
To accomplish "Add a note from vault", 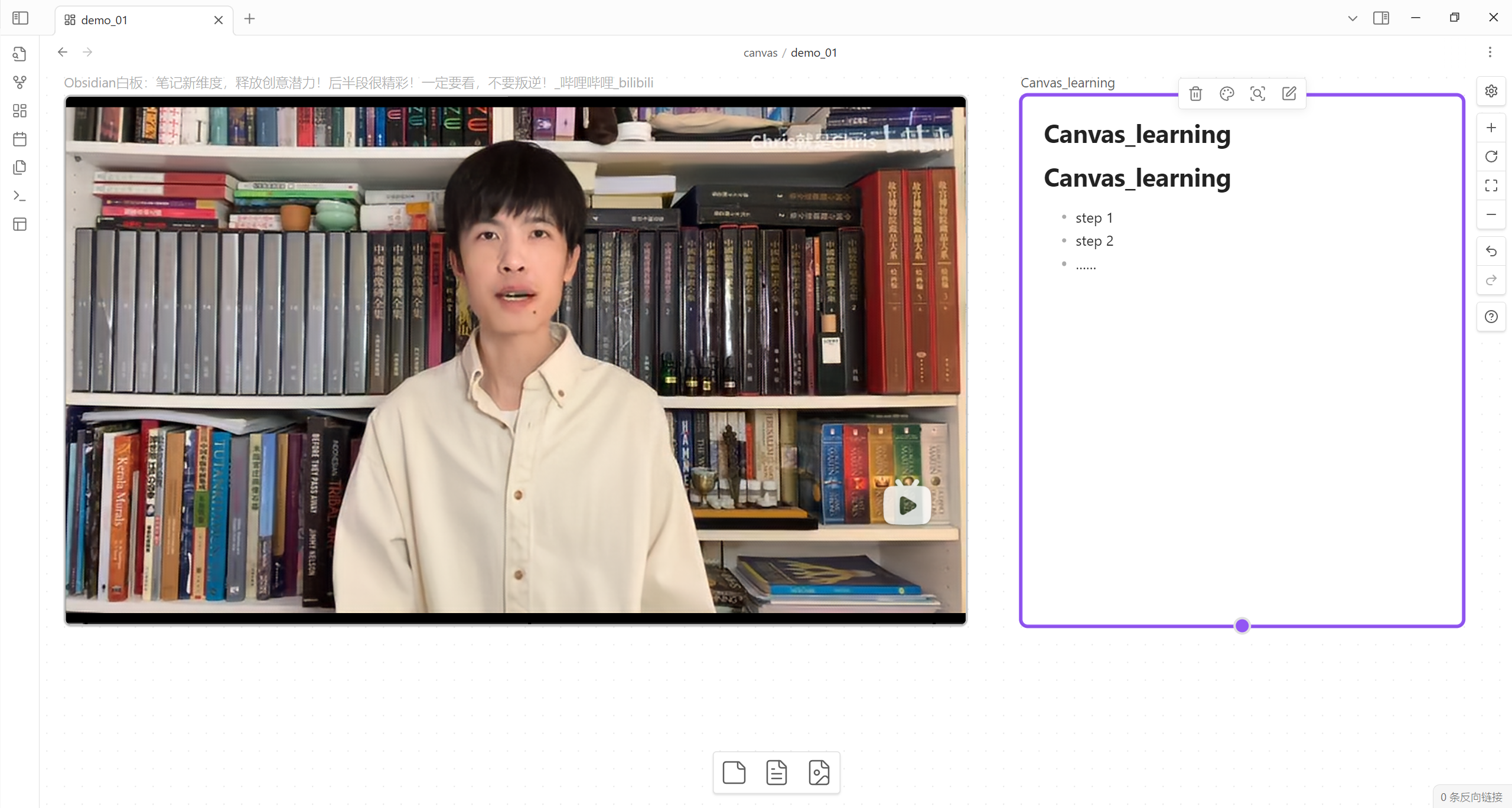I will (776, 773).
